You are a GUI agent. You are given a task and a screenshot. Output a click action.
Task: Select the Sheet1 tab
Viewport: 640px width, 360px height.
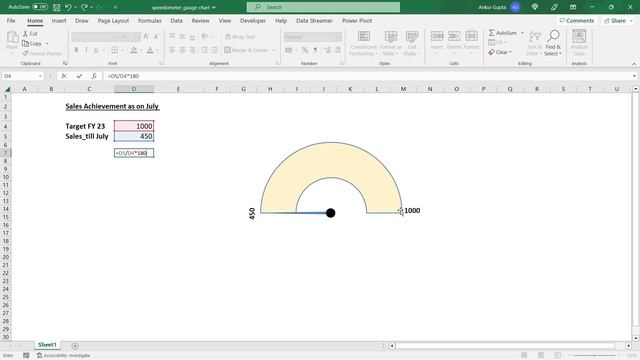tap(47, 345)
